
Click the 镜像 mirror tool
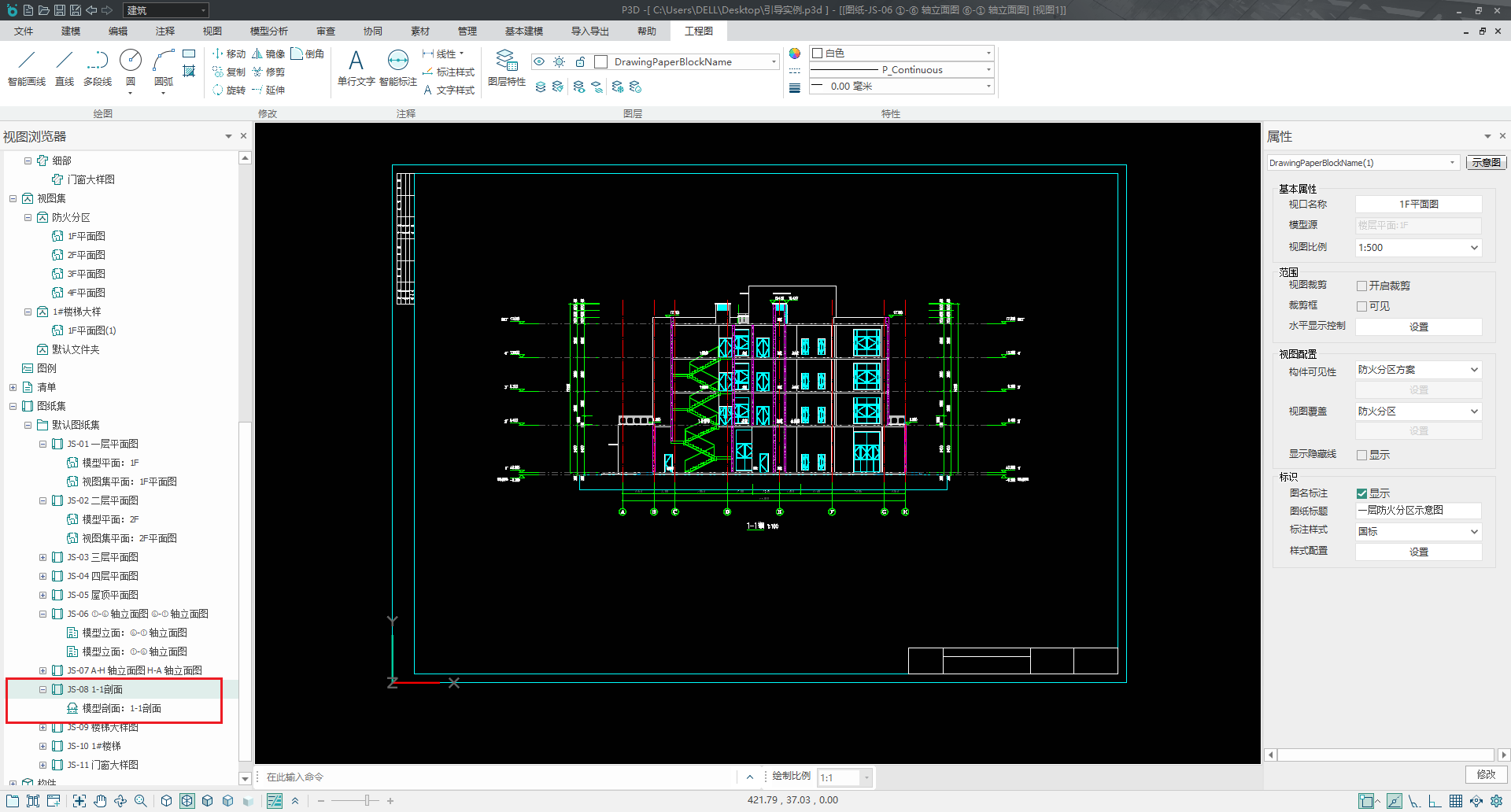point(268,54)
